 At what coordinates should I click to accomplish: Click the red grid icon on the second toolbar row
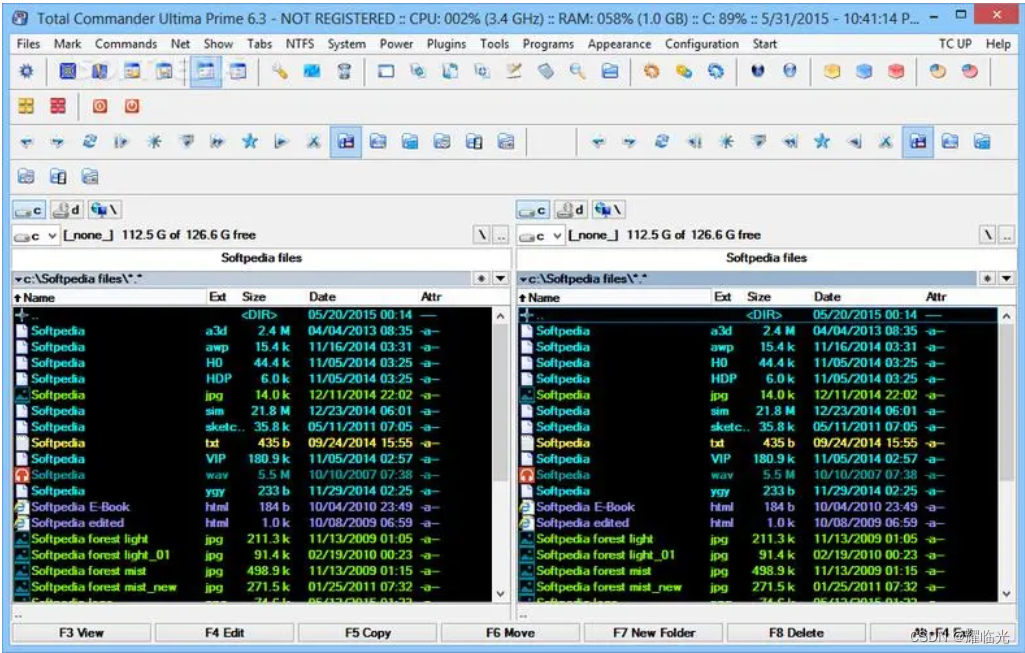58,106
